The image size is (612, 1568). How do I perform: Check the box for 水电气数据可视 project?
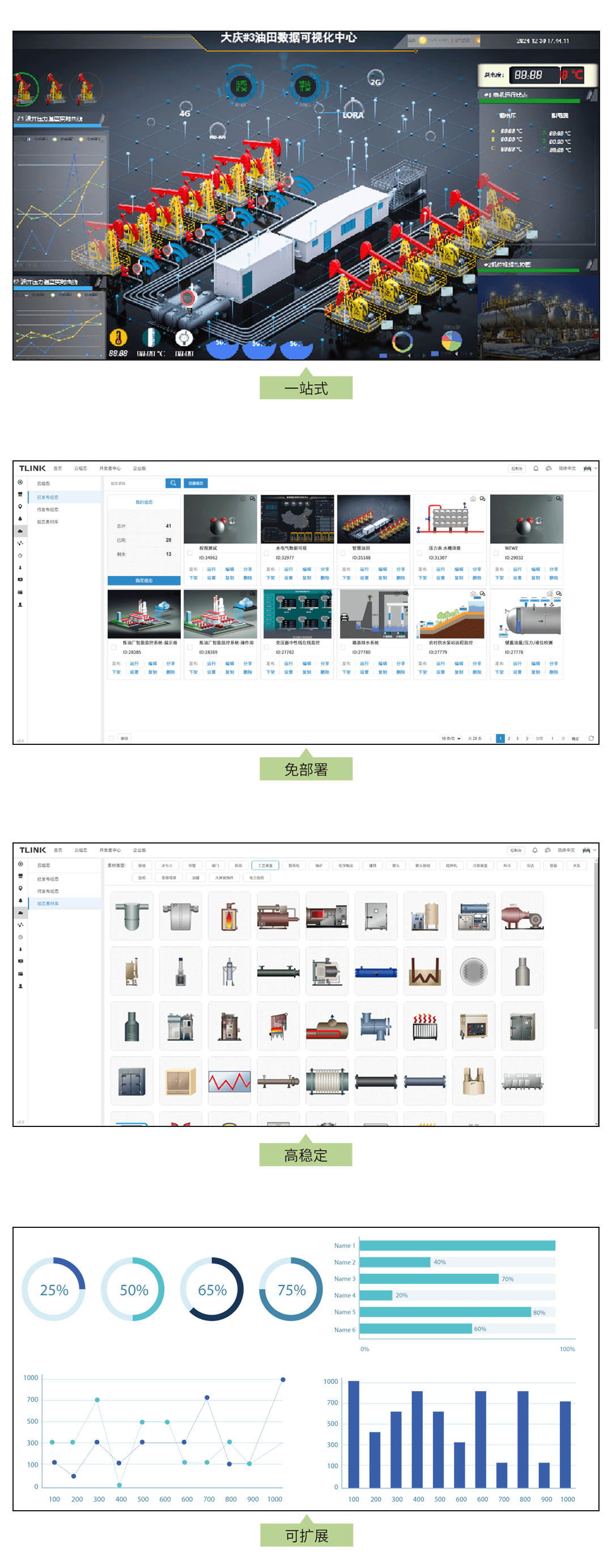pyautogui.click(x=266, y=553)
